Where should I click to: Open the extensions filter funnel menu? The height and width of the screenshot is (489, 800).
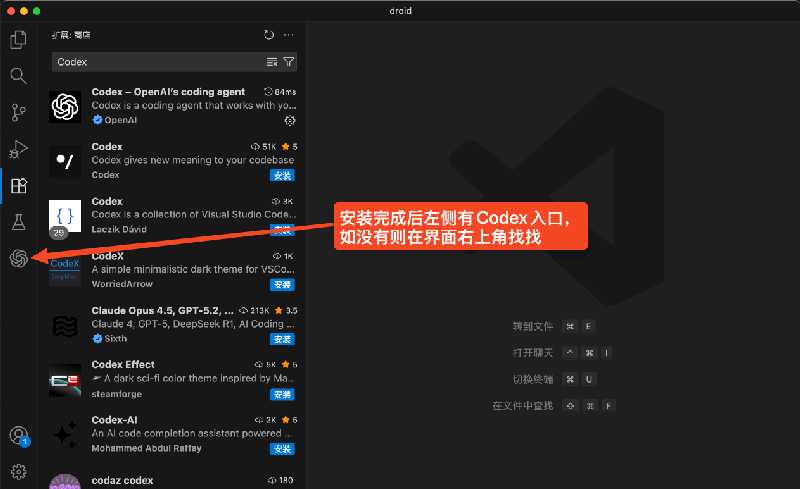289,62
